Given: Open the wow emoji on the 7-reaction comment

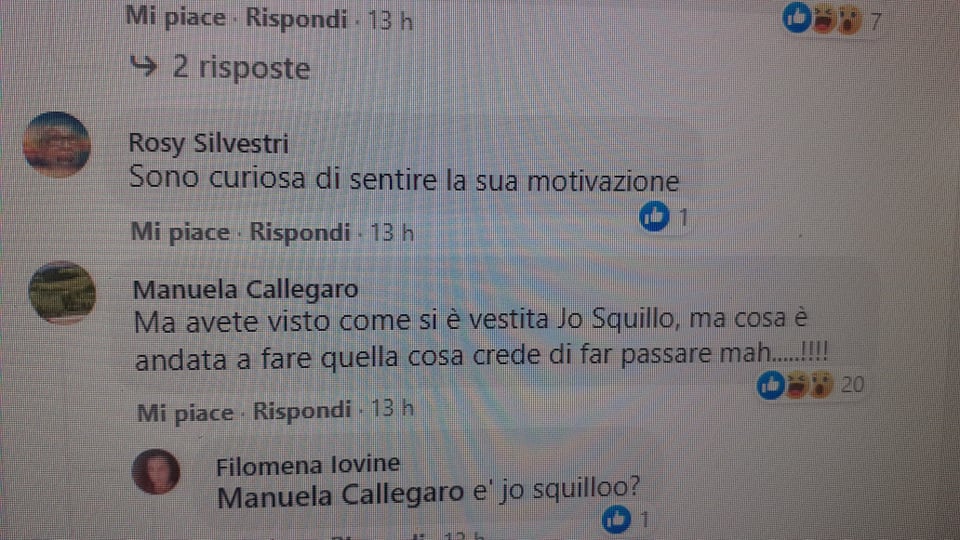Looking at the screenshot, I should [x=849, y=20].
